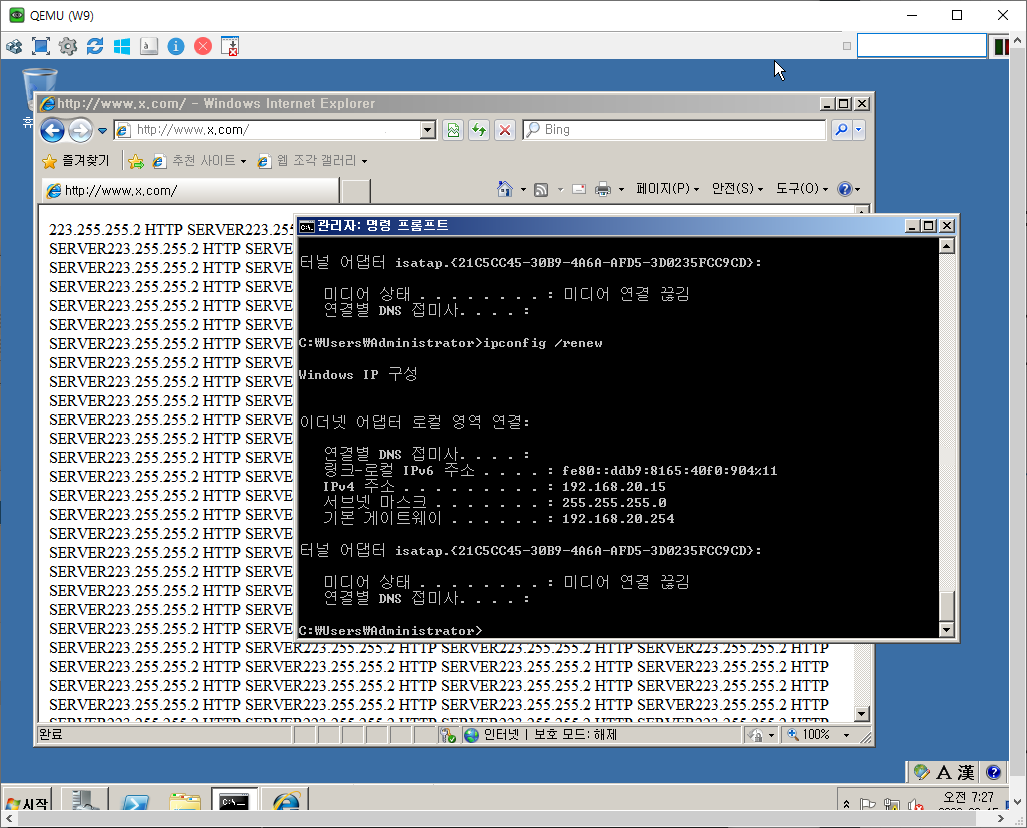Click the read mail icon

pos(579,190)
